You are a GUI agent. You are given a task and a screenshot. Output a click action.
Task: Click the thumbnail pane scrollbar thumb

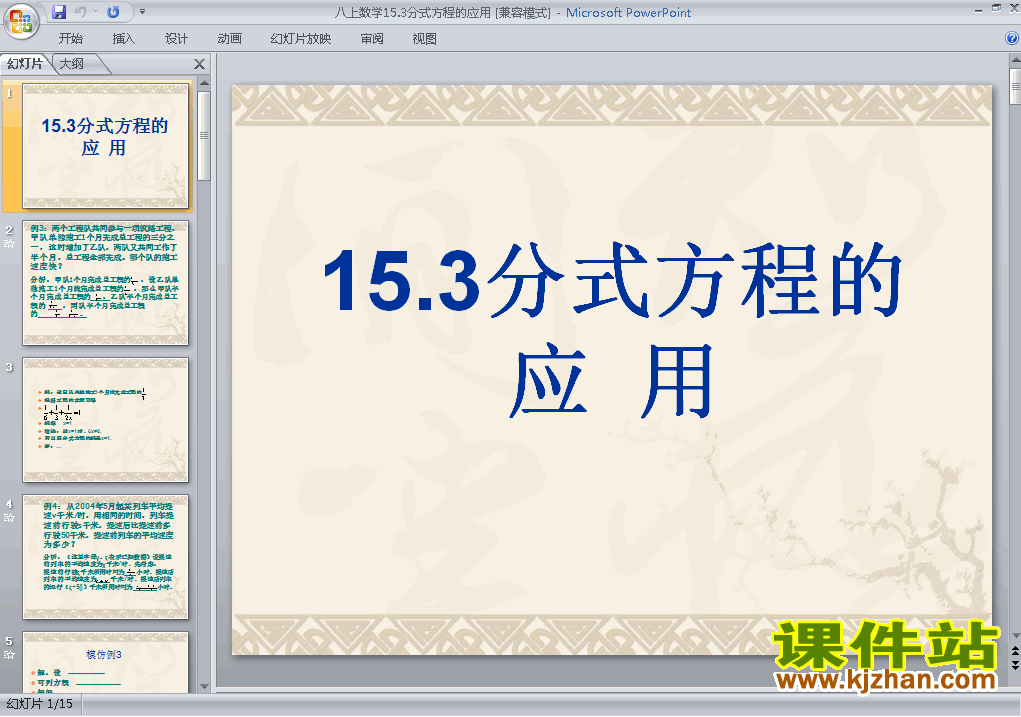pos(204,135)
